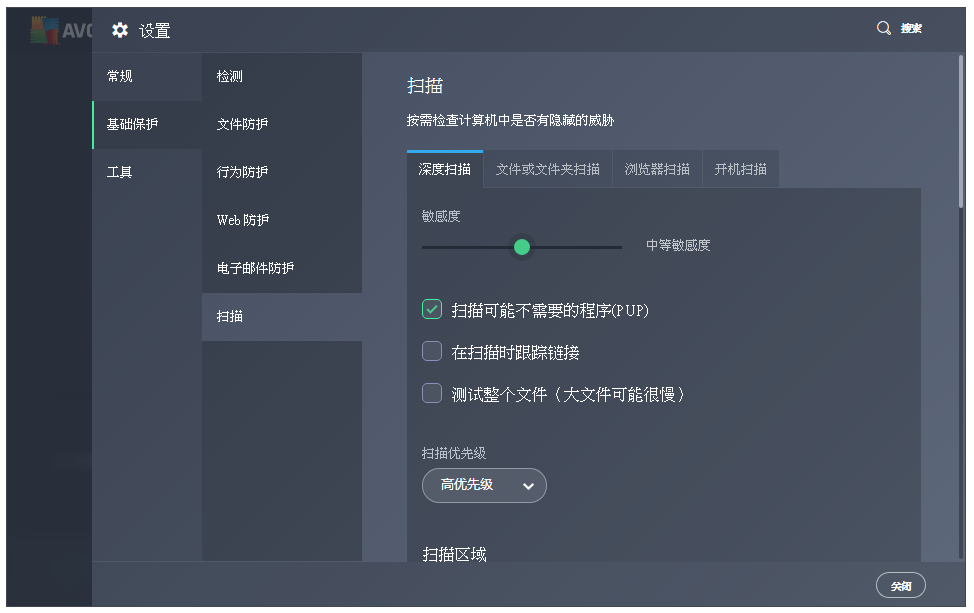Click the search magnifier icon
Image resolution: width=974 pixels, height=613 pixels.
click(884, 29)
